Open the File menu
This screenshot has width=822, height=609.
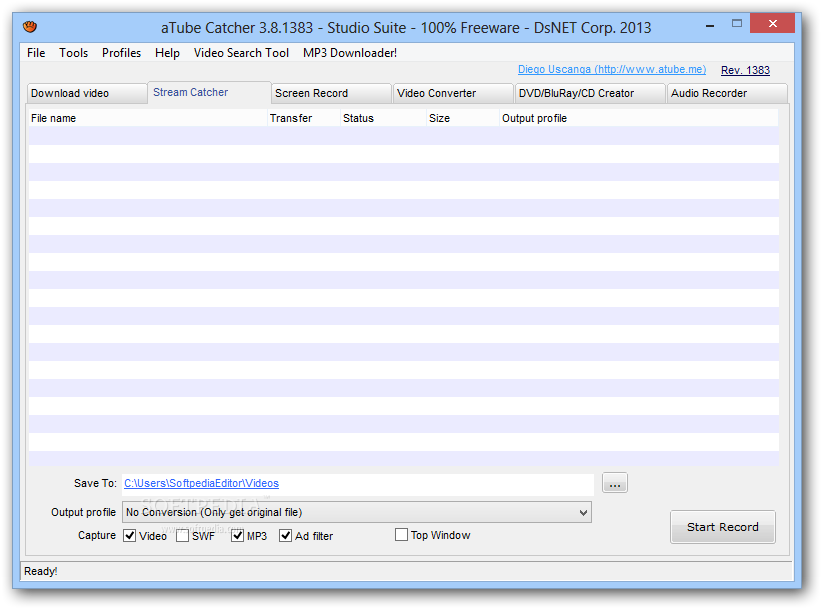tap(36, 53)
